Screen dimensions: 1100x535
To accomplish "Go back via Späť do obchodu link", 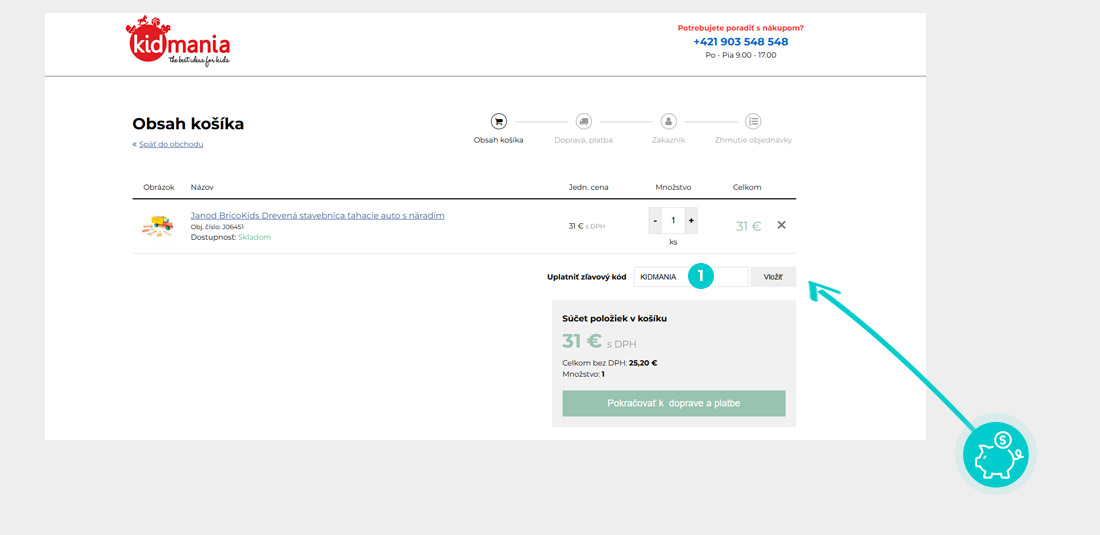I will (170, 144).
